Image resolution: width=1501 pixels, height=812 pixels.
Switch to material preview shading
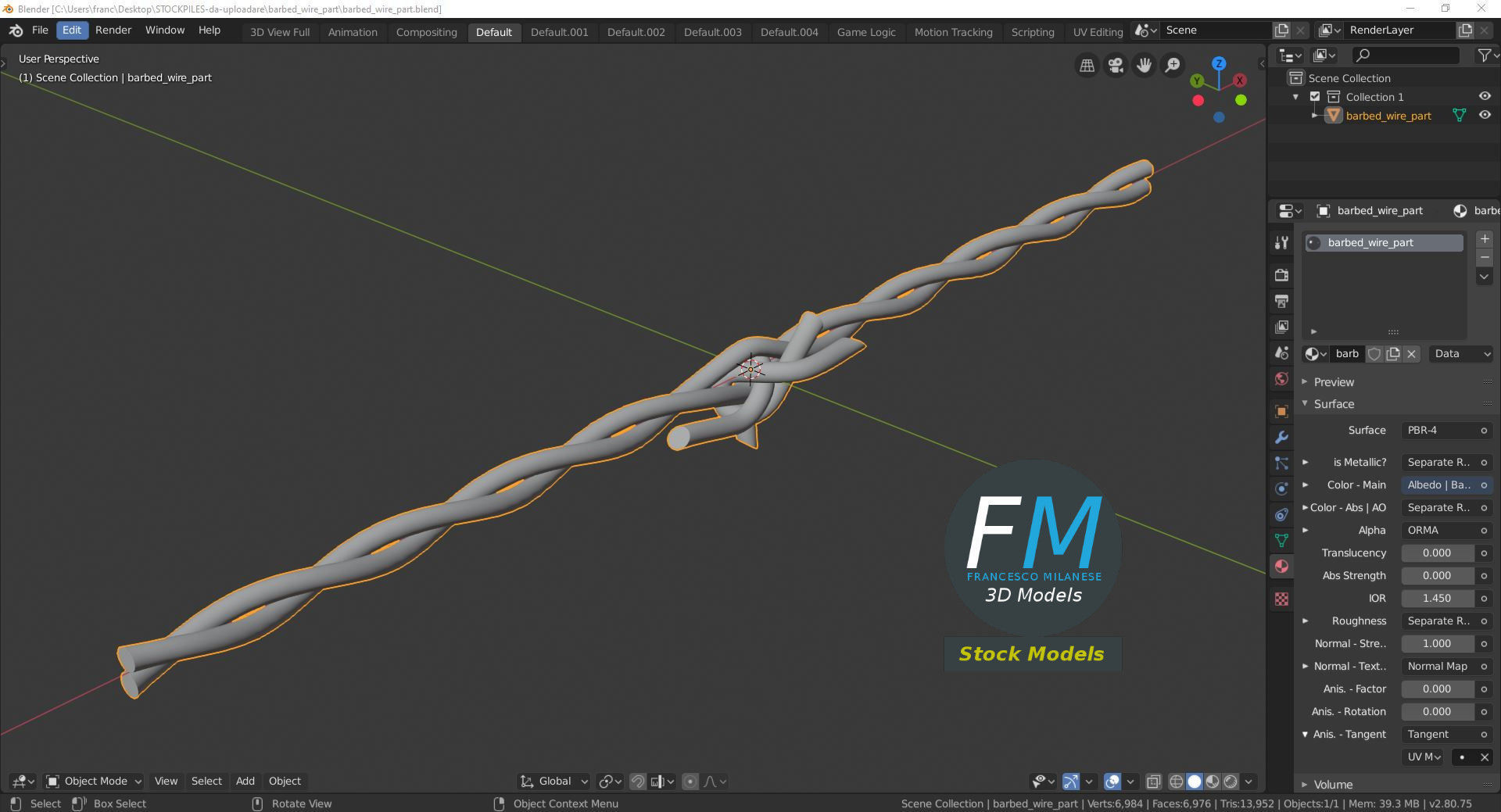click(x=1213, y=782)
